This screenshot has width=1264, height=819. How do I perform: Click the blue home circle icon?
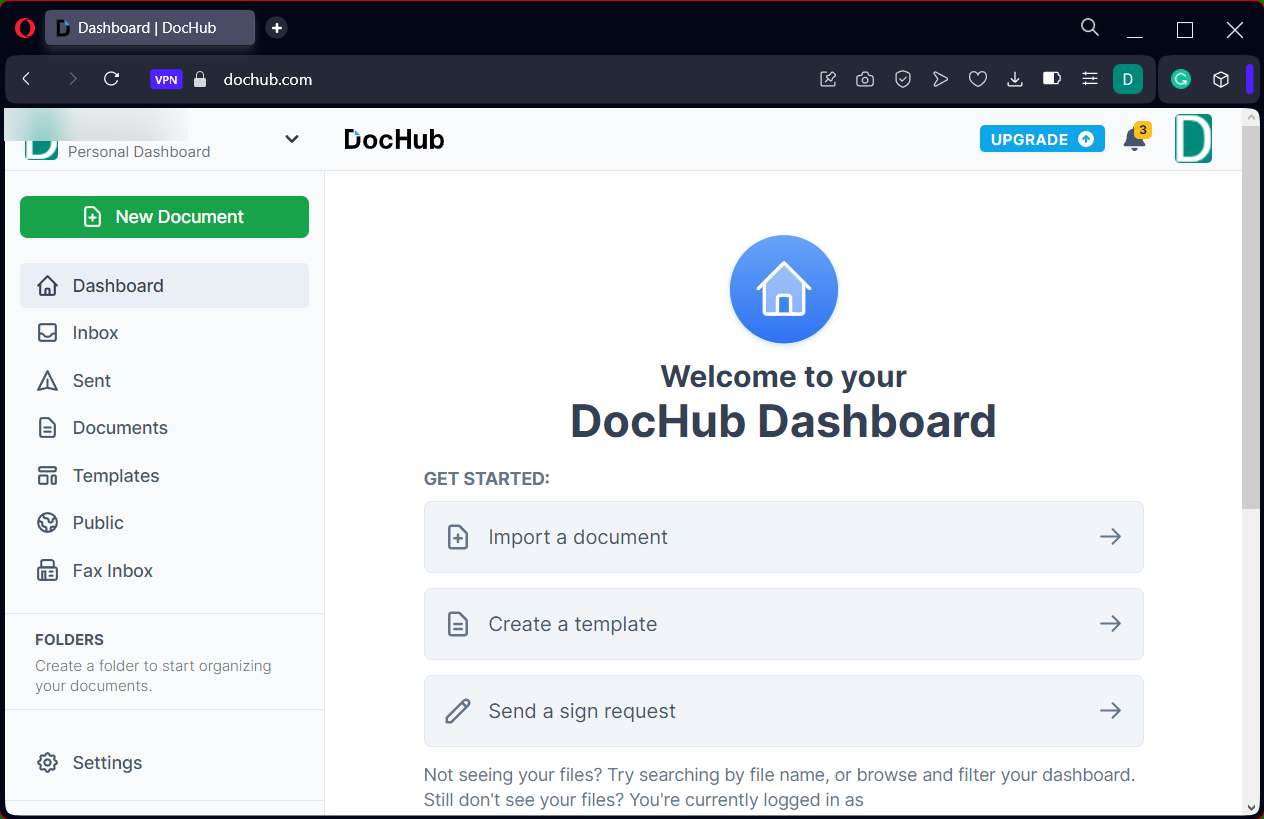(x=783, y=289)
